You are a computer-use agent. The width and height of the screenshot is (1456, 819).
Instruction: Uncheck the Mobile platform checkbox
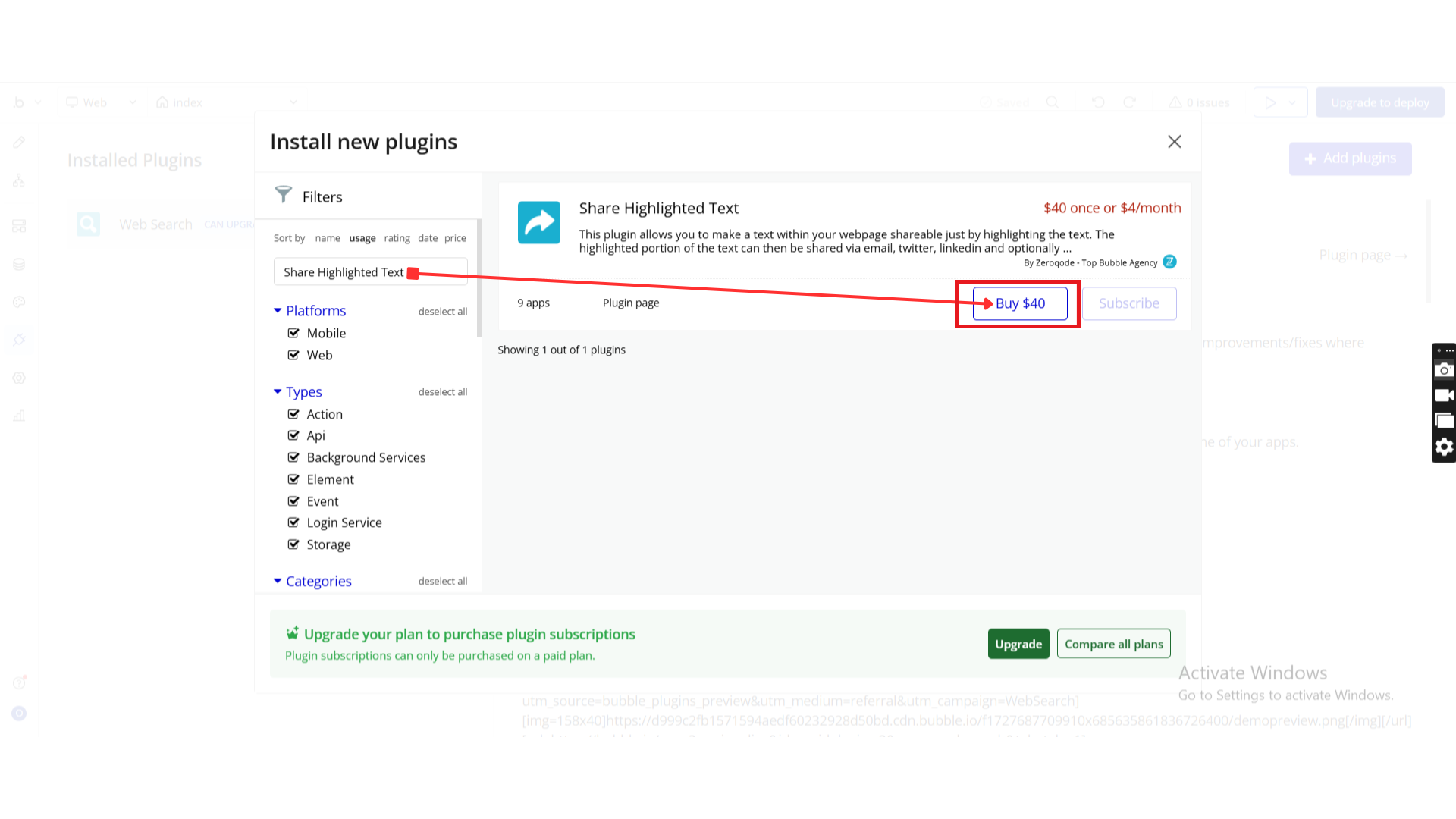pos(293,333)
